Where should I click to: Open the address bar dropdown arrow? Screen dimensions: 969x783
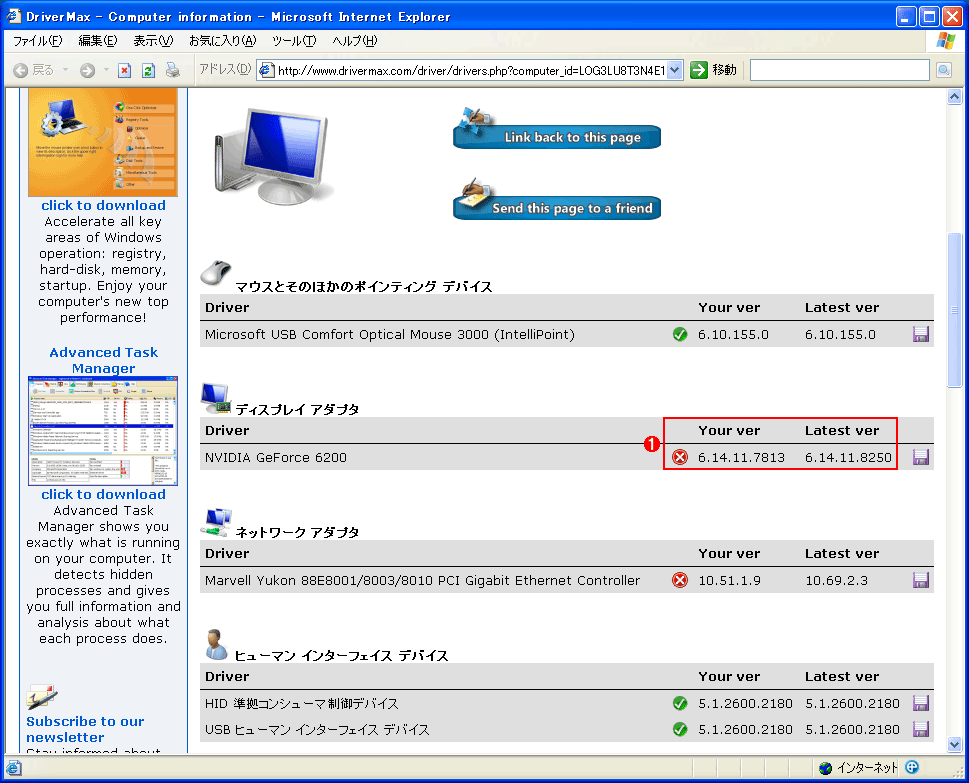(675, 70)
